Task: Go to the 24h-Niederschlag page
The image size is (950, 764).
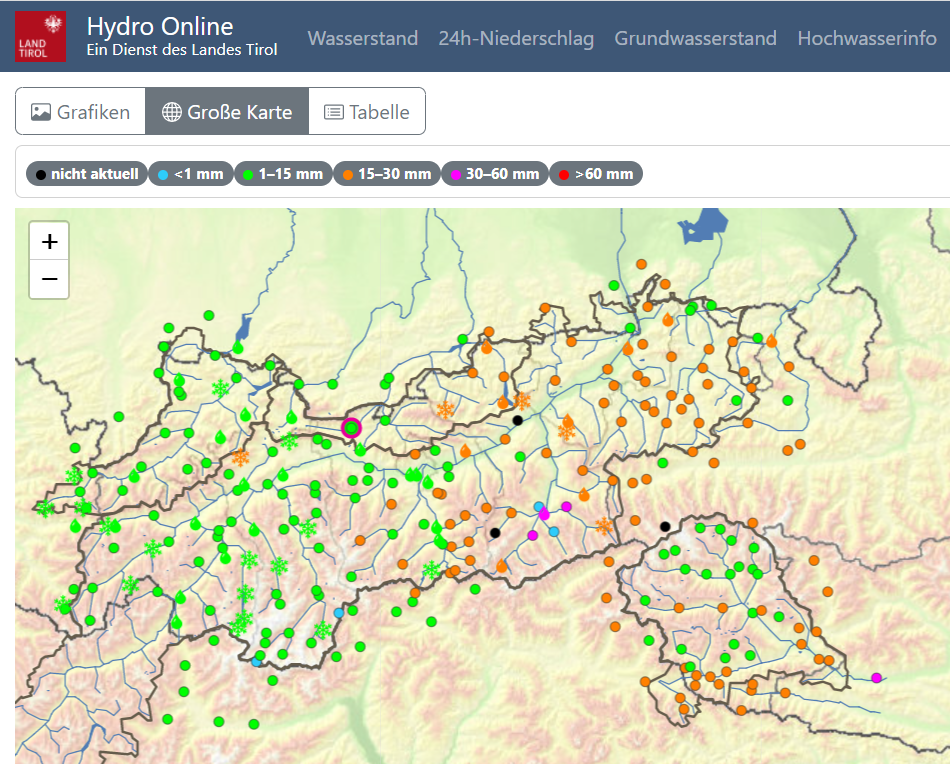Action: click(516, 38)
